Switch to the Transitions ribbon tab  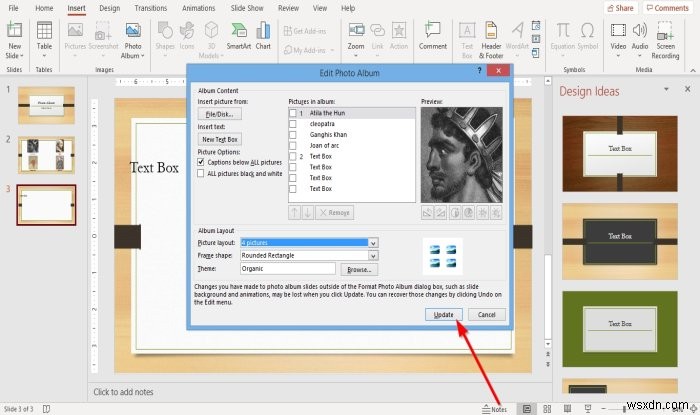150,8
